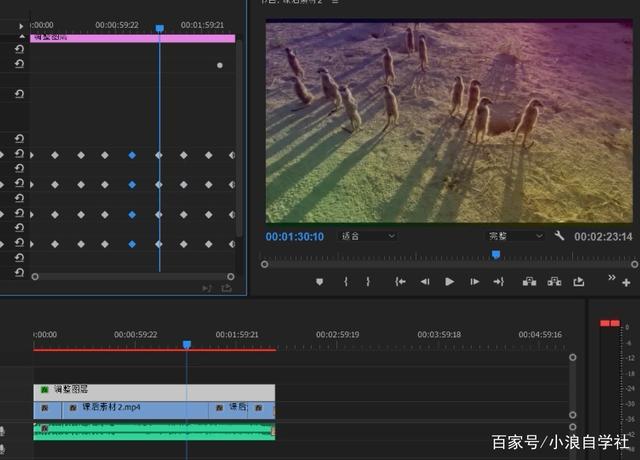This screenshot has width=640, height=460.
Task: Jump to the In point
Action: point(400,282)
